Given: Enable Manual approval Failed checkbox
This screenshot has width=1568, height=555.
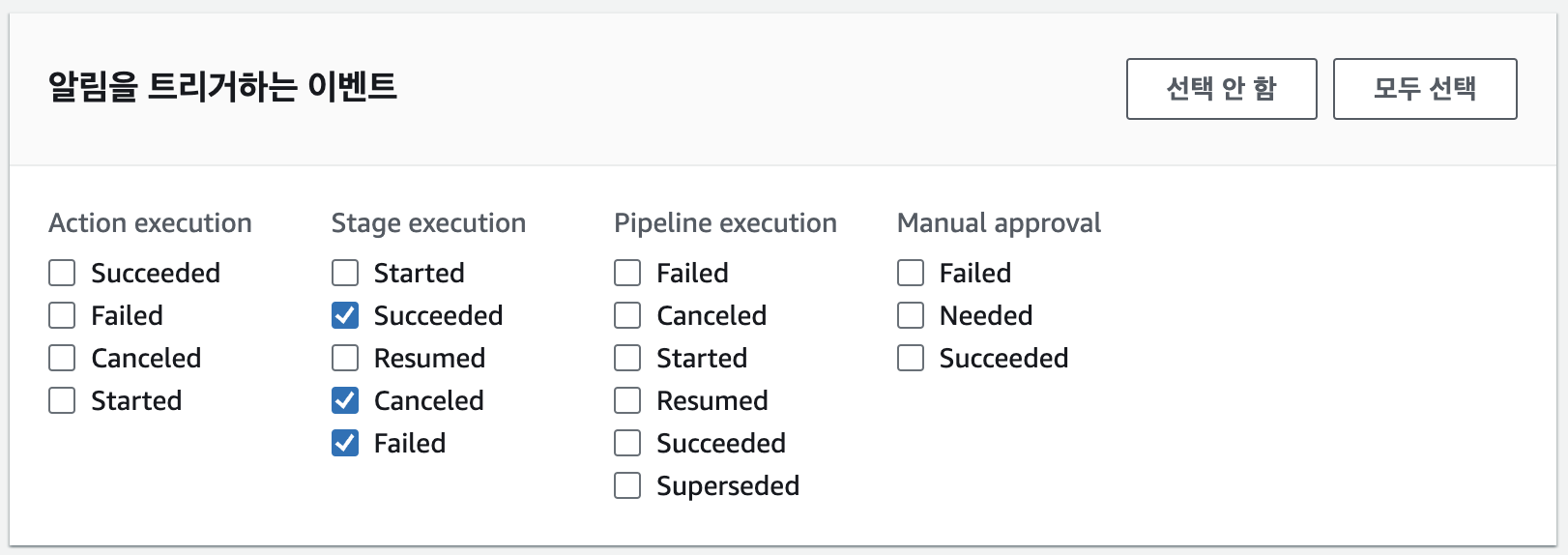Looking at the screenshot, I should coord(911,274).
